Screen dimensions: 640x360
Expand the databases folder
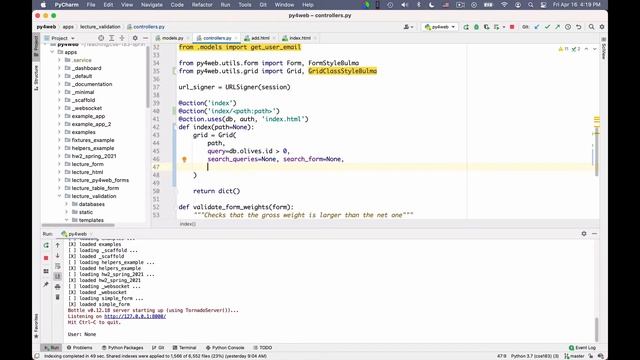click(67, 204)
